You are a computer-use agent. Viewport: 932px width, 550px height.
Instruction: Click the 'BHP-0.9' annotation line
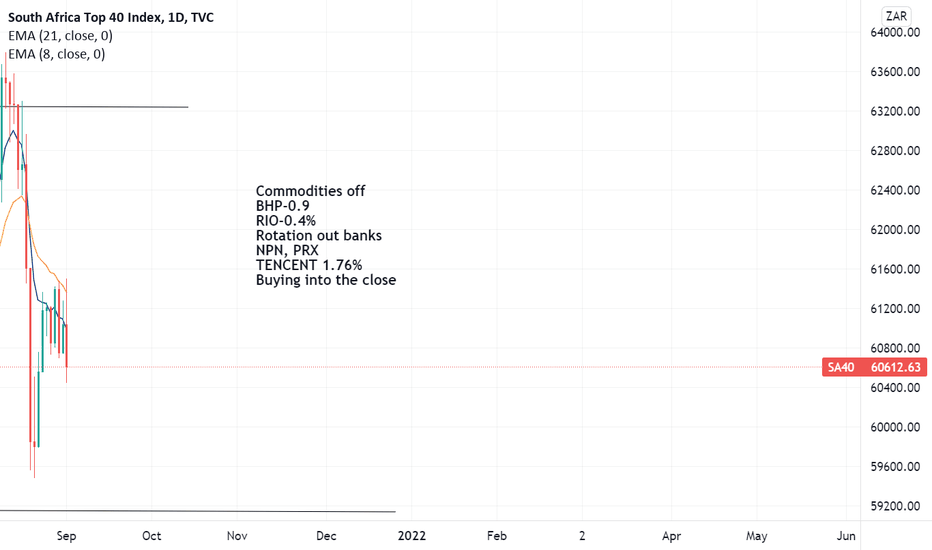point(282,206)
